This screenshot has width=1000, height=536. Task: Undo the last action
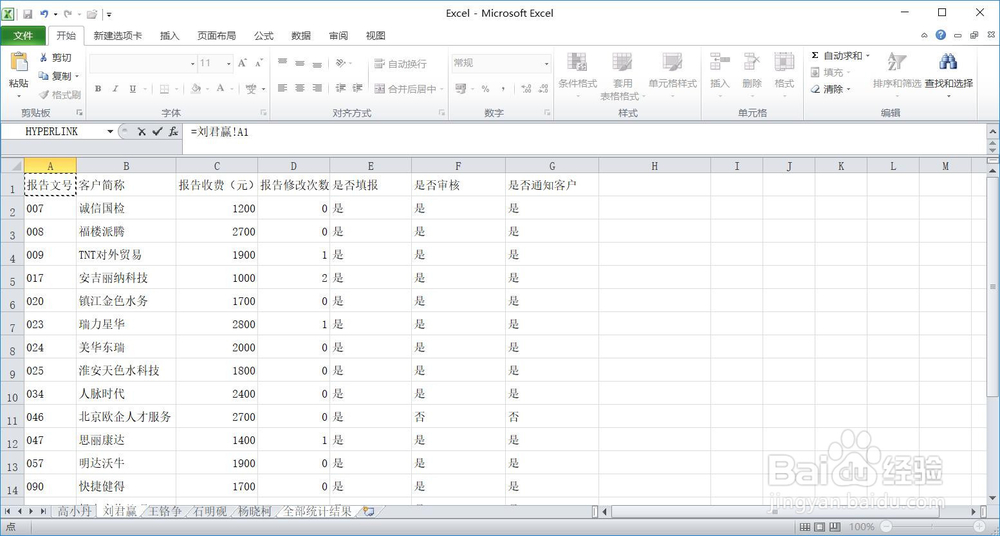44,13
